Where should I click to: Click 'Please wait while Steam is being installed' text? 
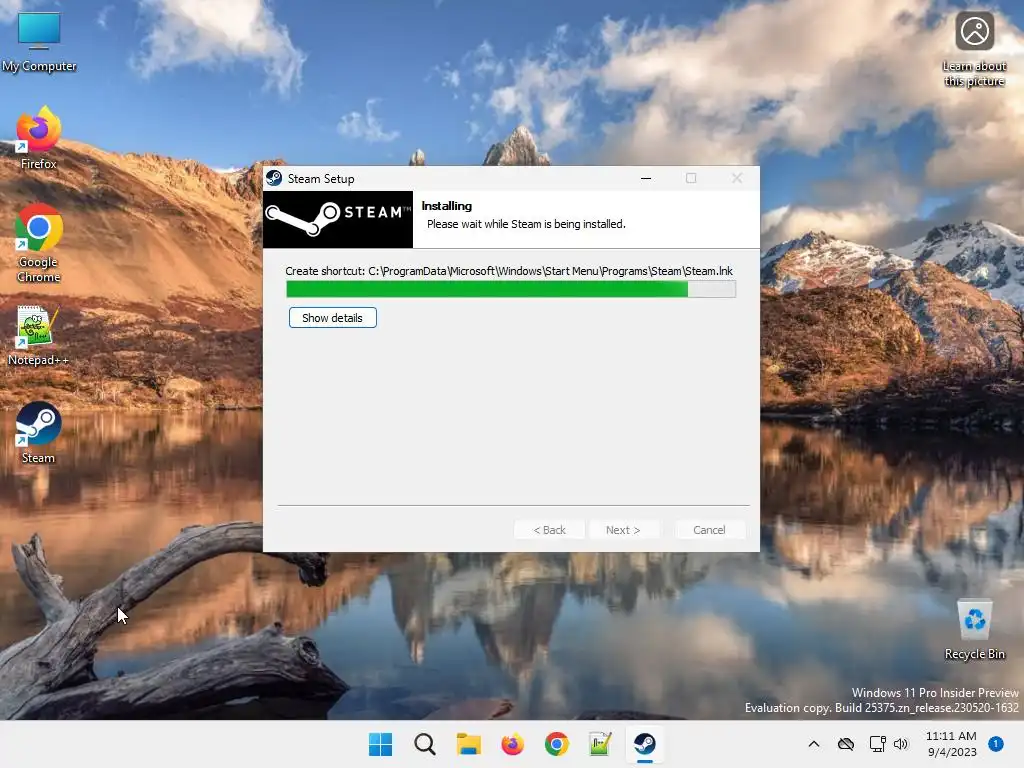[x=526, y=224]
